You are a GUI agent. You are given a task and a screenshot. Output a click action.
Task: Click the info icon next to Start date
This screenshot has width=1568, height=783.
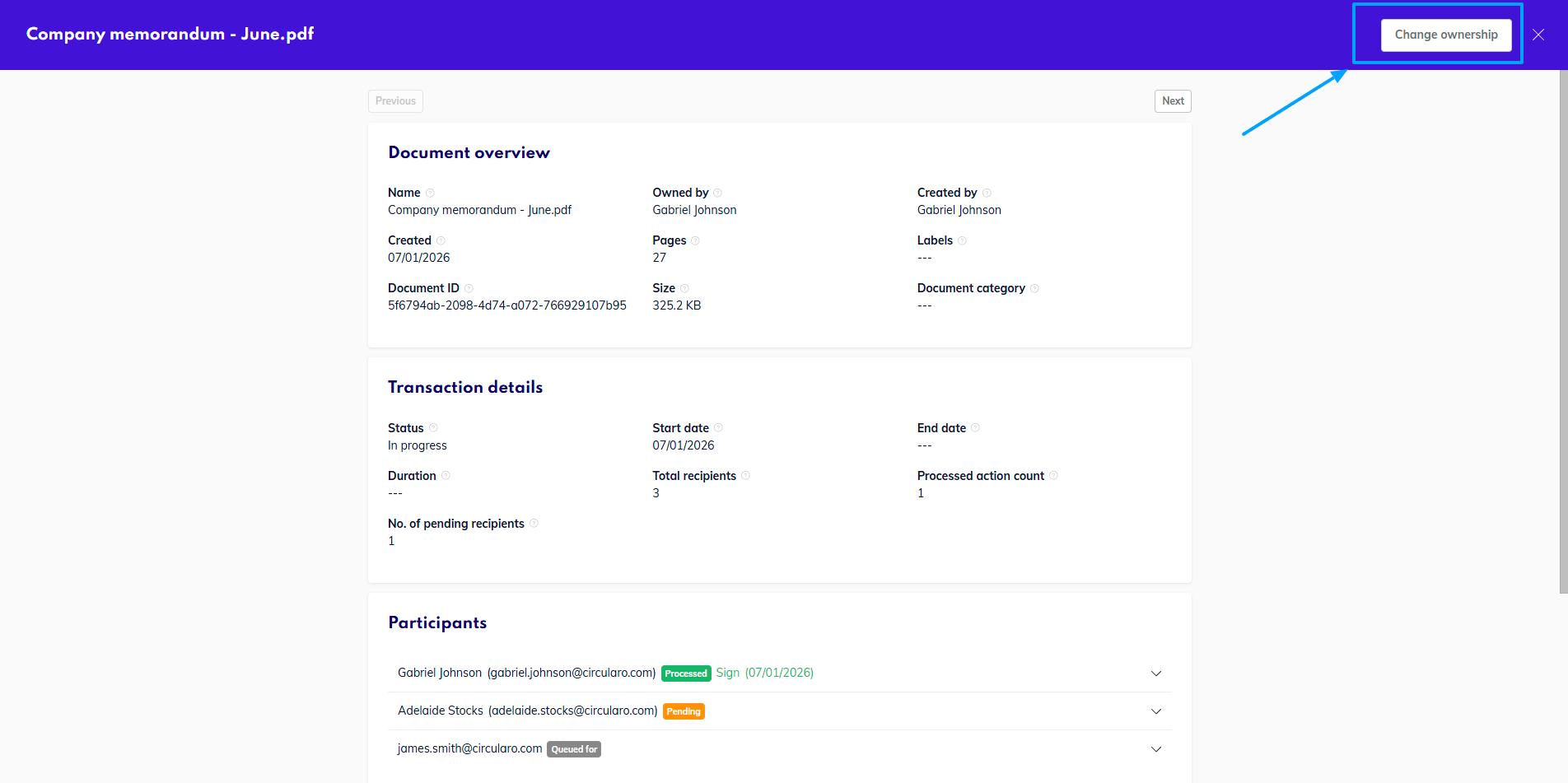pyautogui.click(x=718, y=427)
